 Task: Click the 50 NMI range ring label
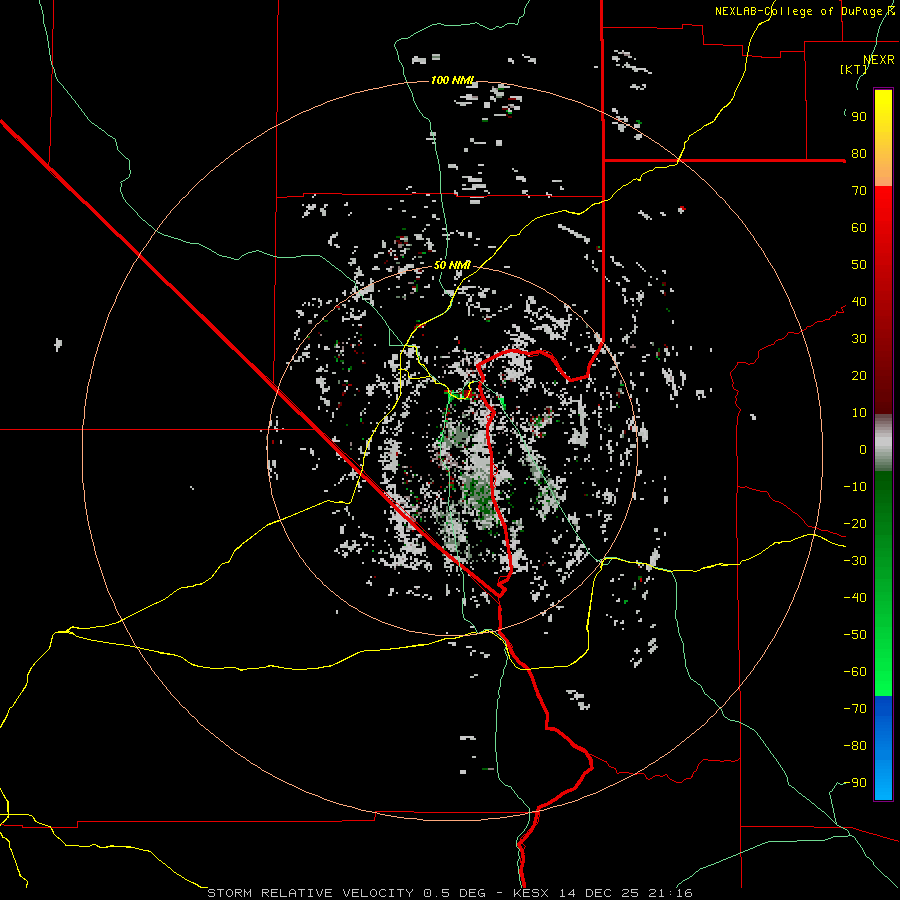point(452,265)
